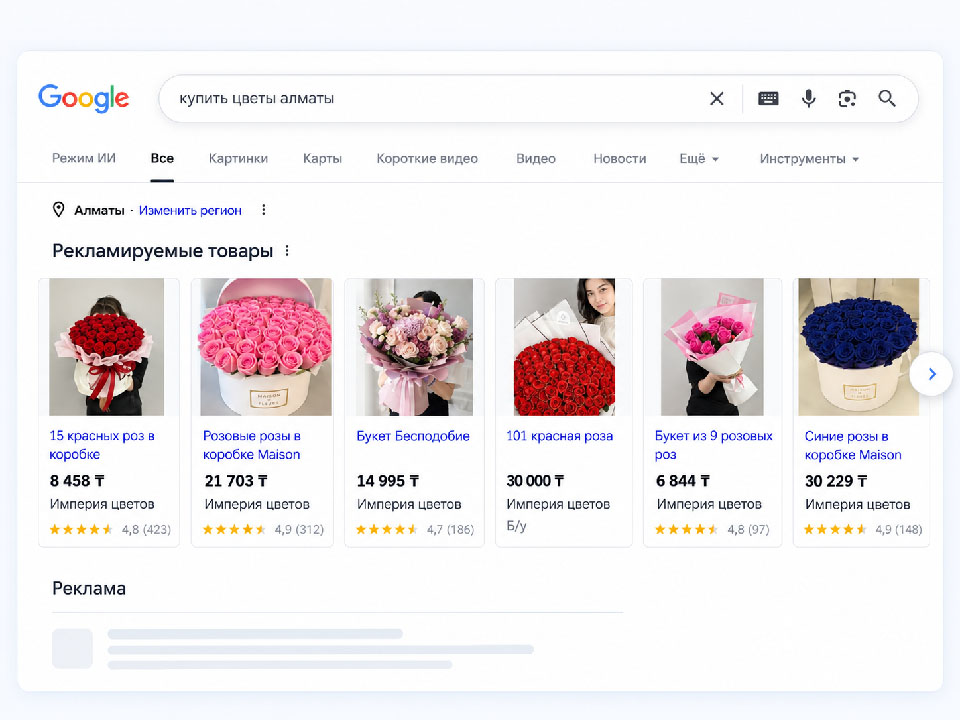
Task: Open three-dot menu next to Изменить регион
Action: tap(264, 210)
